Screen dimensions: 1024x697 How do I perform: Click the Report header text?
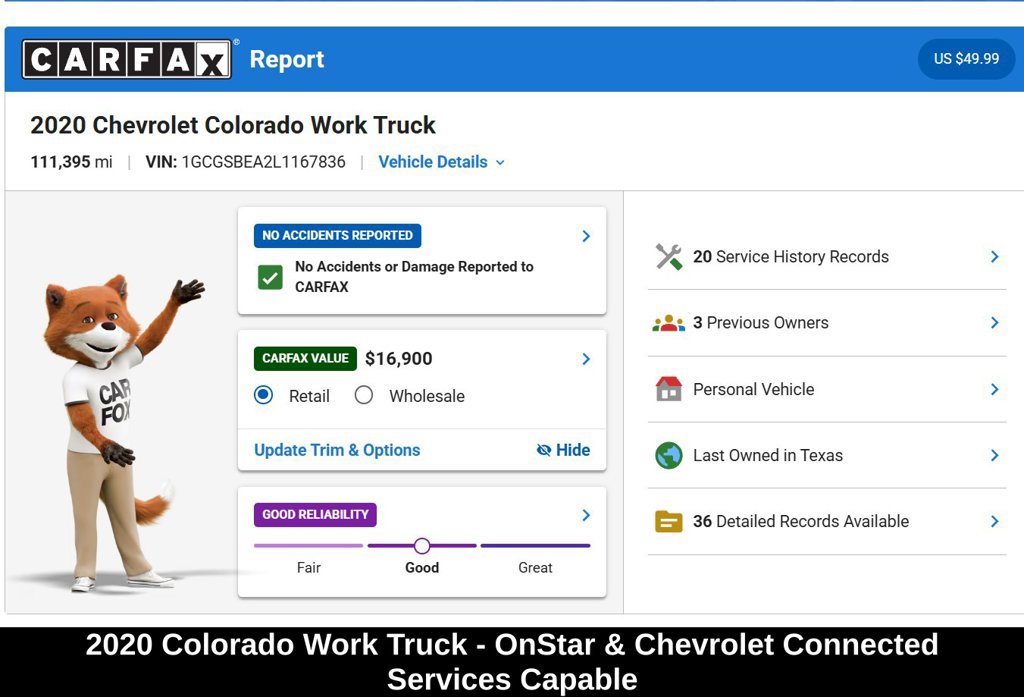(287, 59)
